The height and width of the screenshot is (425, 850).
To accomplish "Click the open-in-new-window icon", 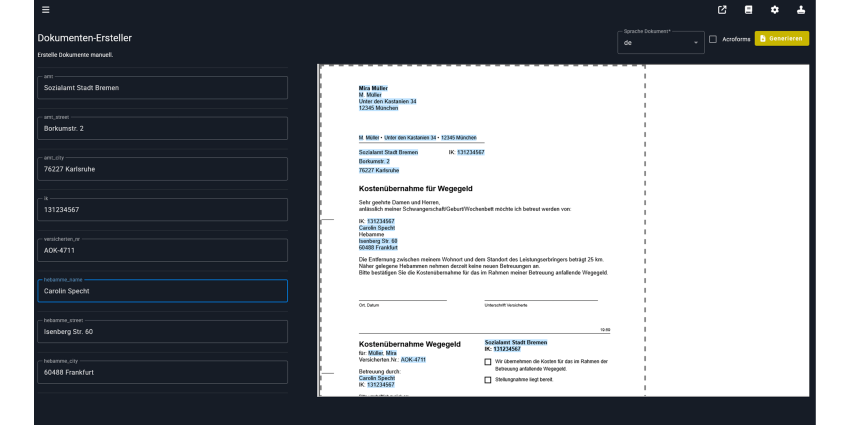I will pyautogui.click(x=722, y=10).
